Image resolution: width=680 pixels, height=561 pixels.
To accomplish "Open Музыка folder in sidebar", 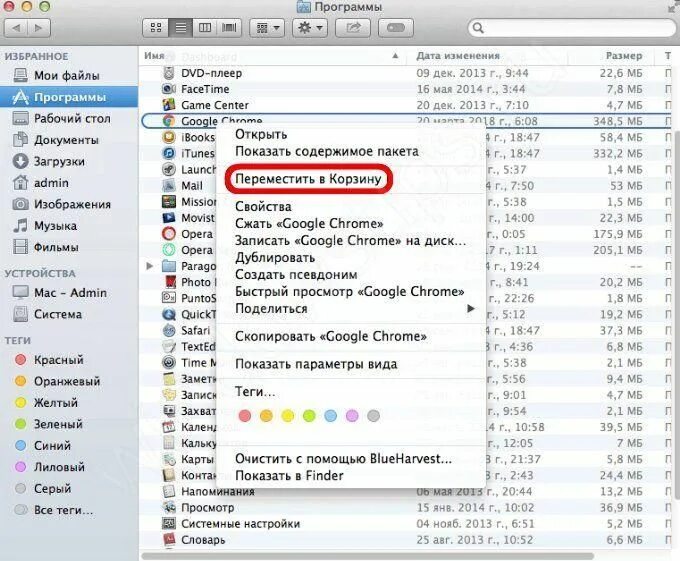I will [x=69, y=225].
